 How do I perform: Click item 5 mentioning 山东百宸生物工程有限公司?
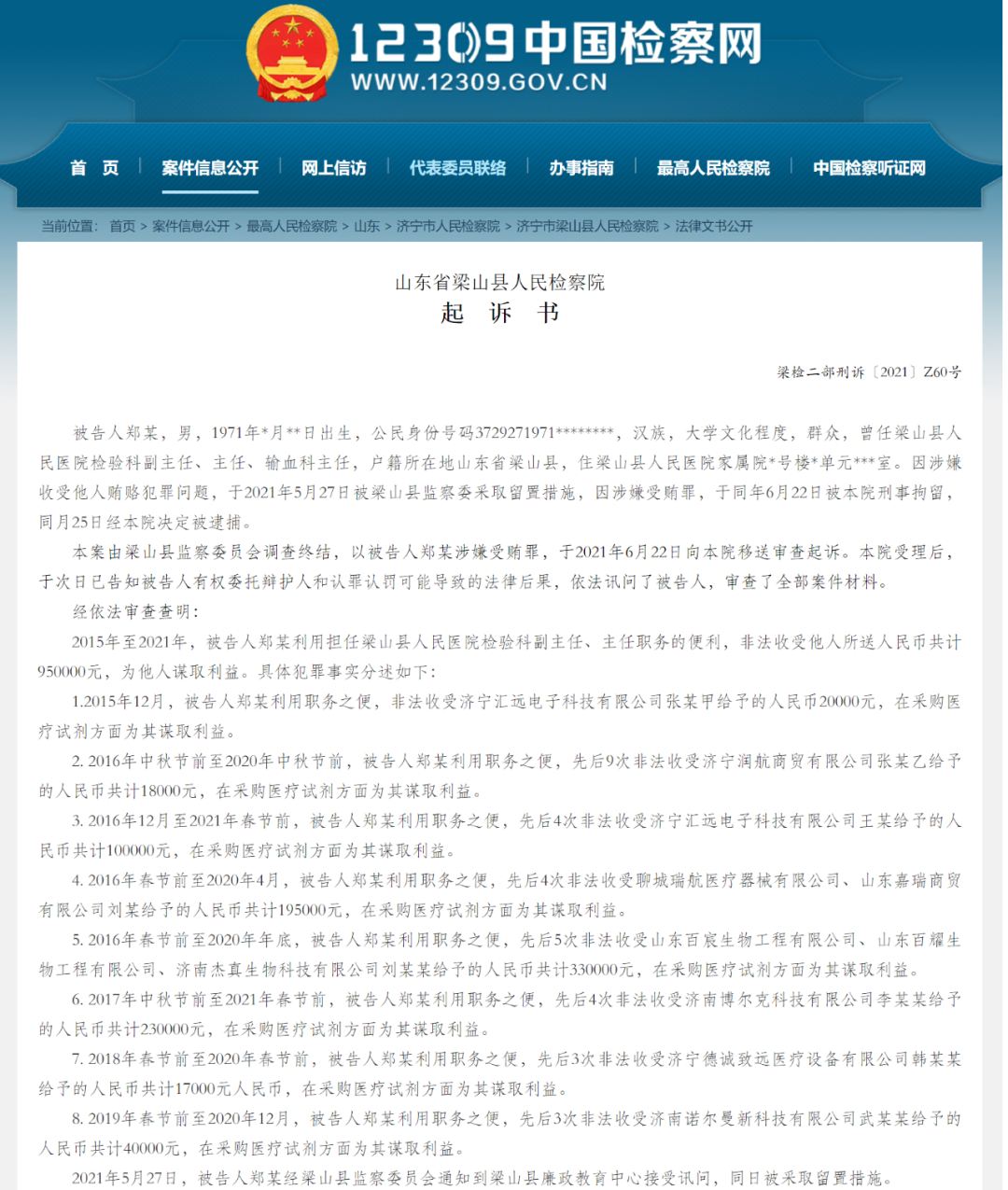click(499, 955)
